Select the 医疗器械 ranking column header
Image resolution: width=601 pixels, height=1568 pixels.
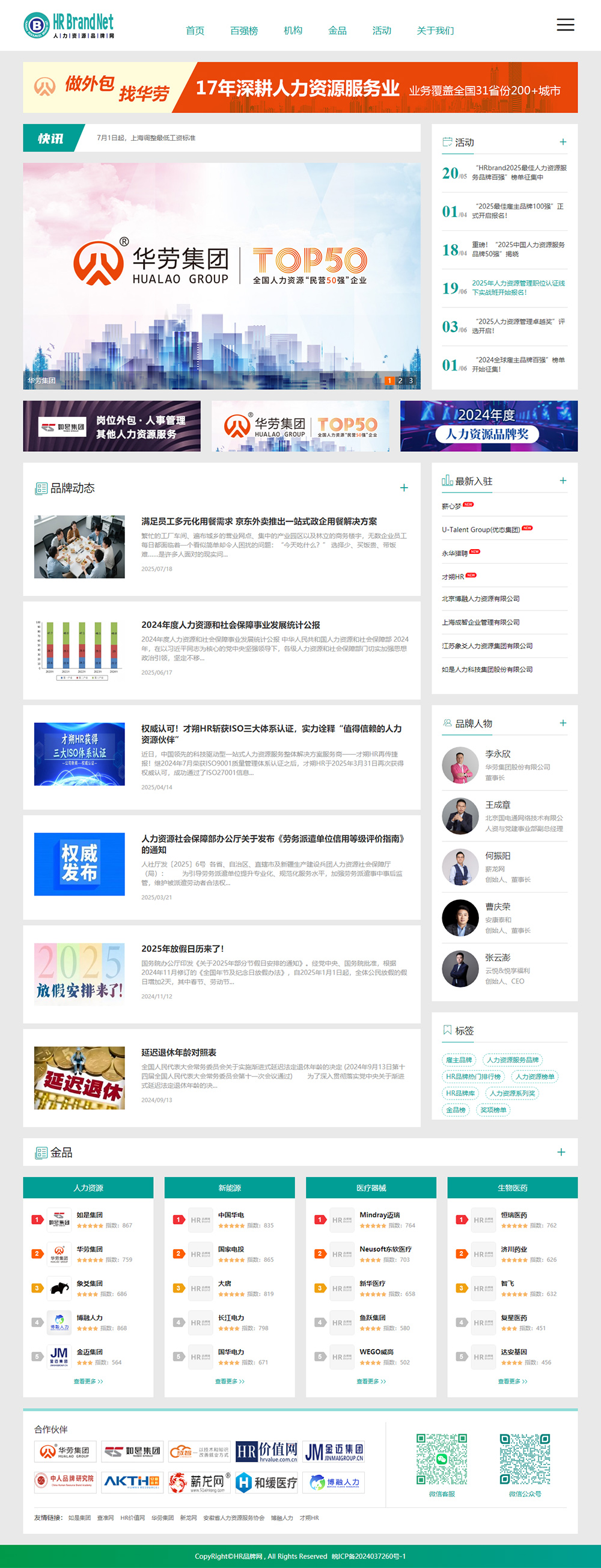[371, 1187]
